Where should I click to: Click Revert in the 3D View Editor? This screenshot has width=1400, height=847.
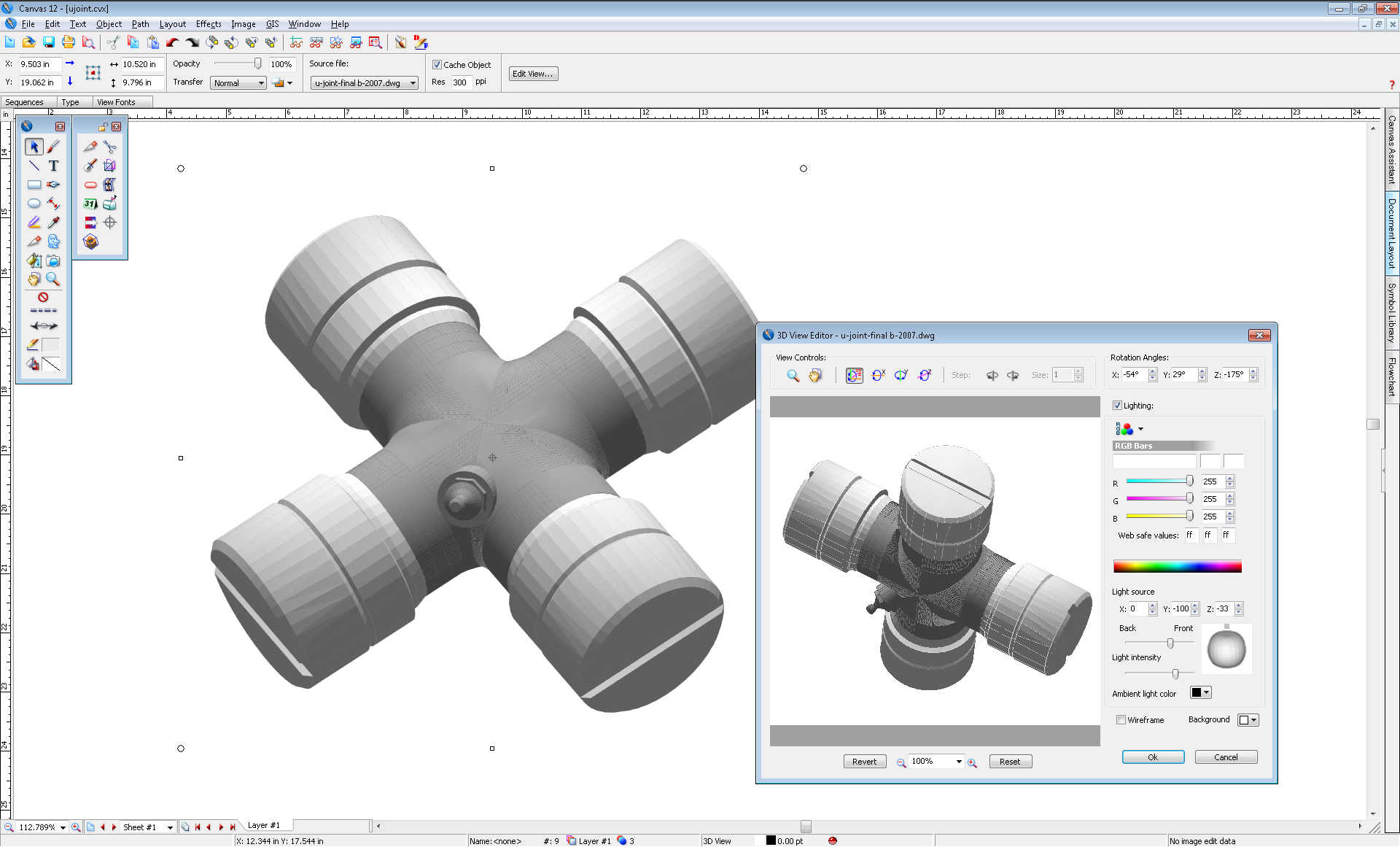tap(864, 761)
